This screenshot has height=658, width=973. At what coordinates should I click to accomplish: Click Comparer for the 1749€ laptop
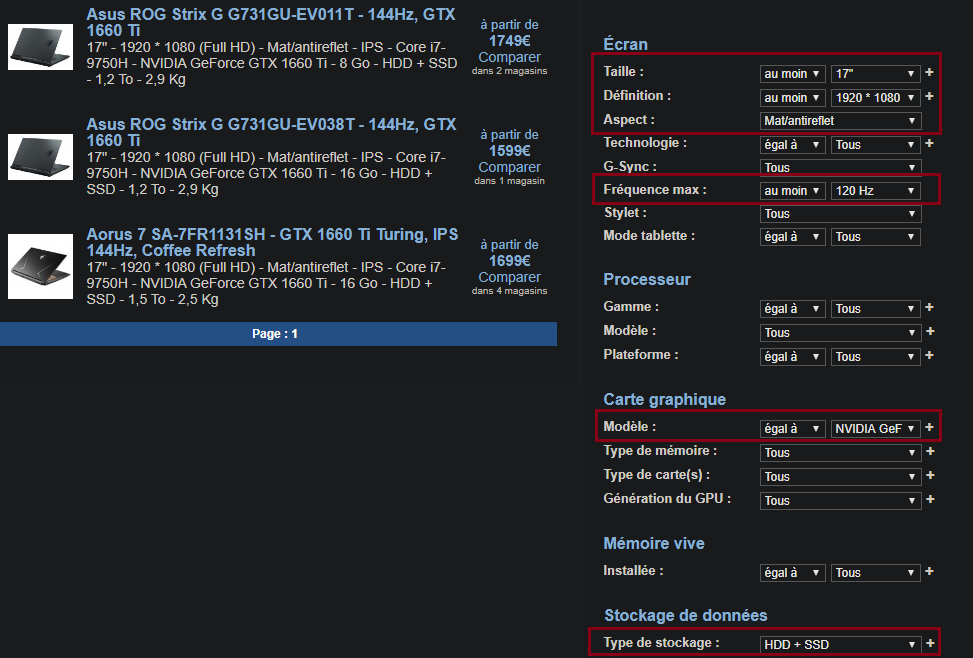tap(509, 57)
